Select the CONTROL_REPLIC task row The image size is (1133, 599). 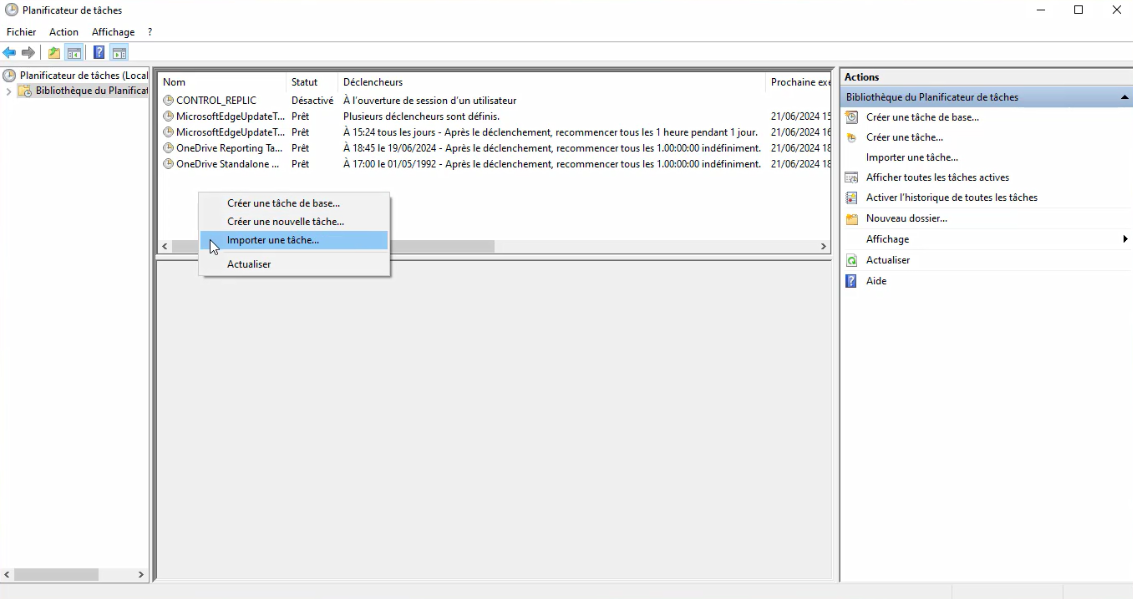click(x=216, y=100)
